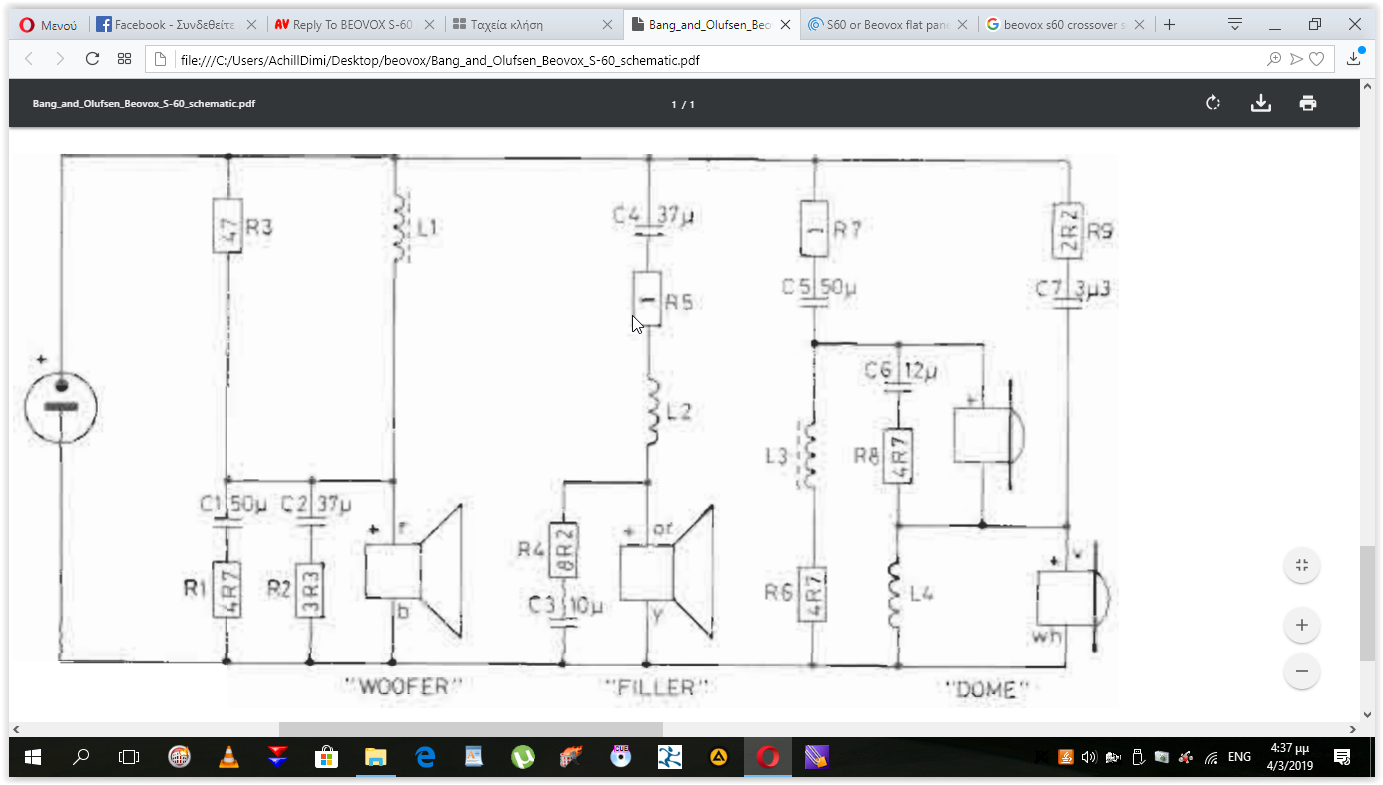Image resolution: width=1383 pixels, height=785 pixels.
Task: Rotate the PDF document clockwise
Action: click(x=1213, y=103)
